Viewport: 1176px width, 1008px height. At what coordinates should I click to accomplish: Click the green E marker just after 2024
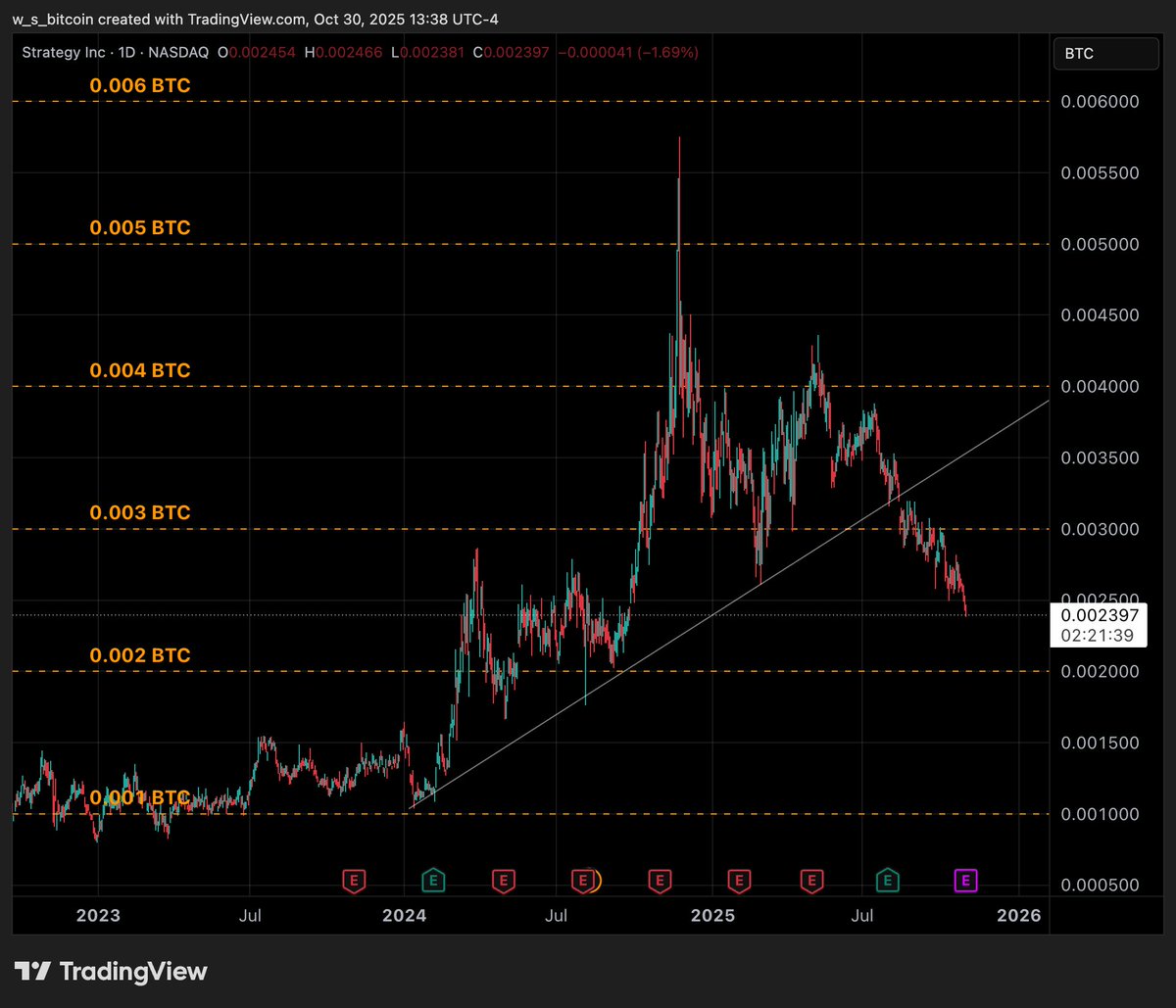[433, 881]
